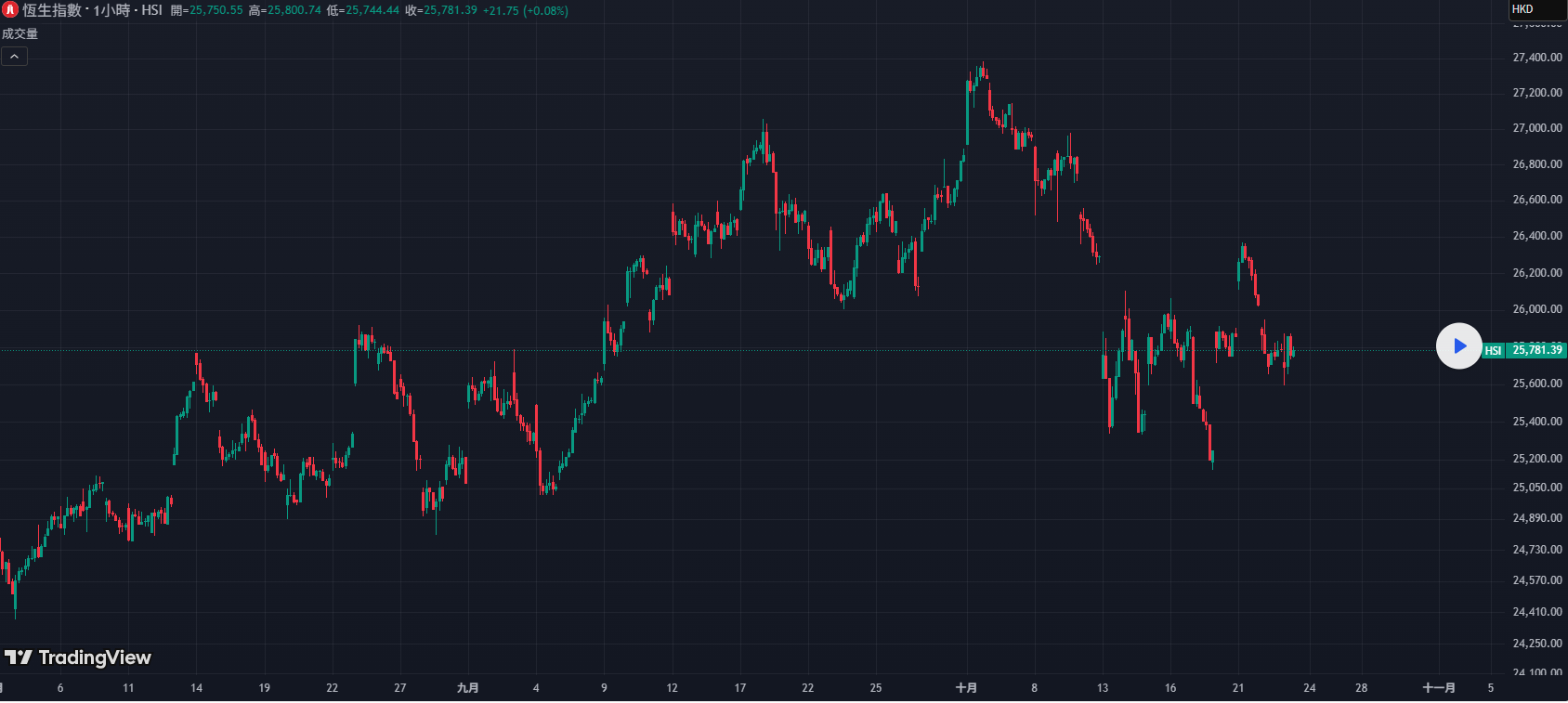Collapse the legend using the chevron under 成交量
The image size is (1568, 703).
(14, 57)
